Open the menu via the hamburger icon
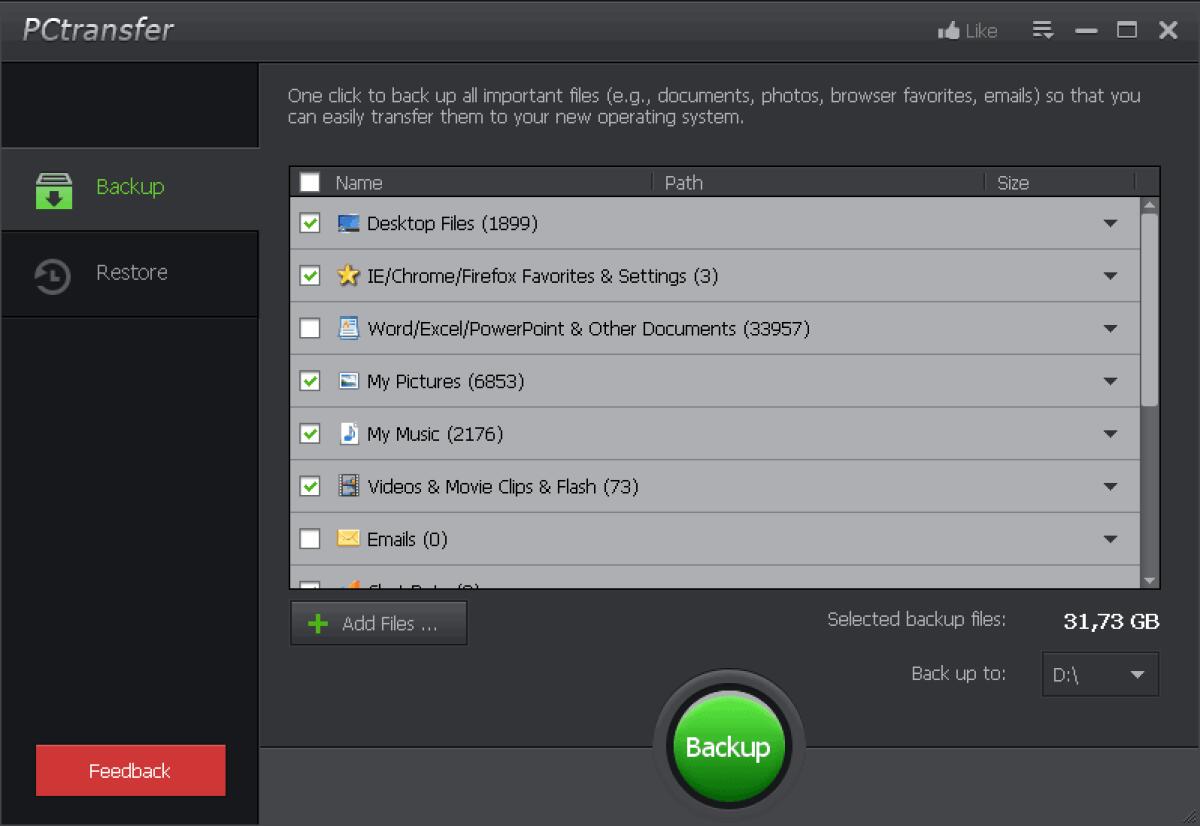This screenshot has width=1200, height=826. (x=1042, y=30)
